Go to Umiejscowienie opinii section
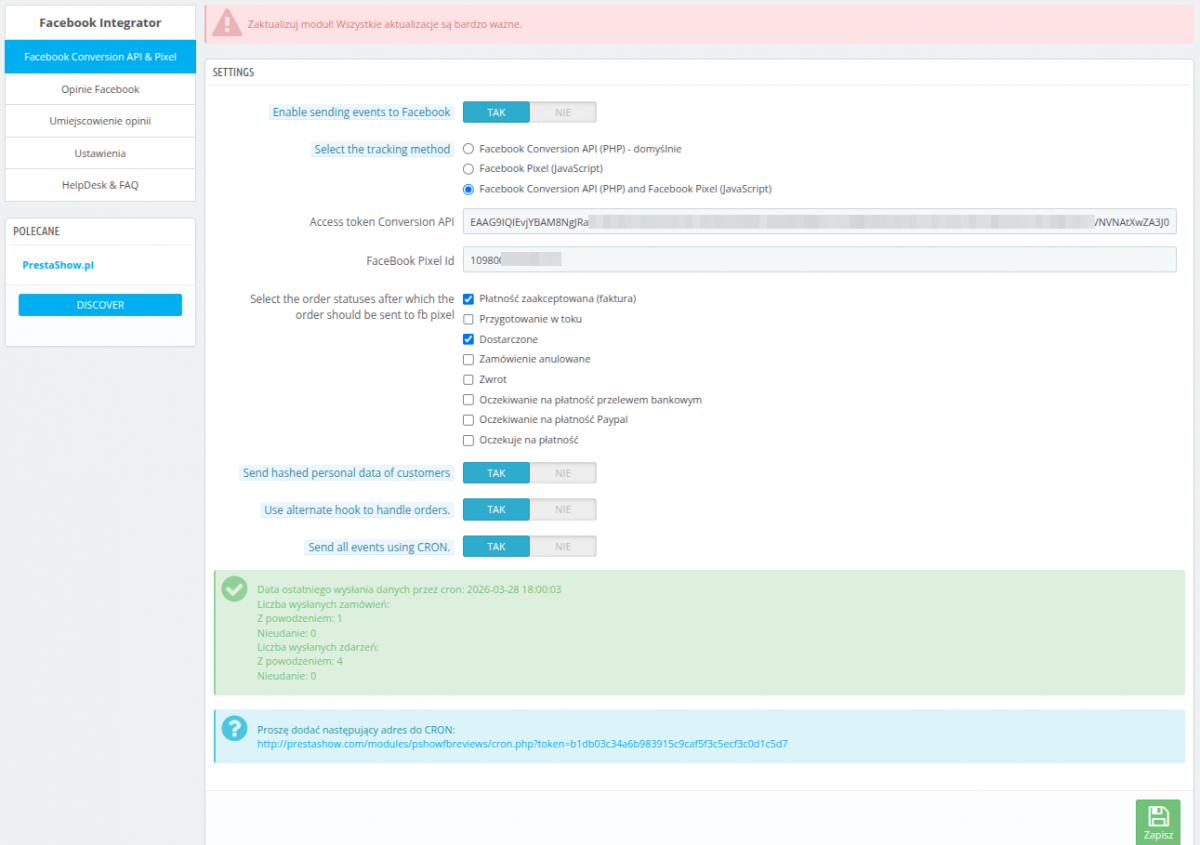Screen dimensions: 1200x845 (x=100, y=121)
